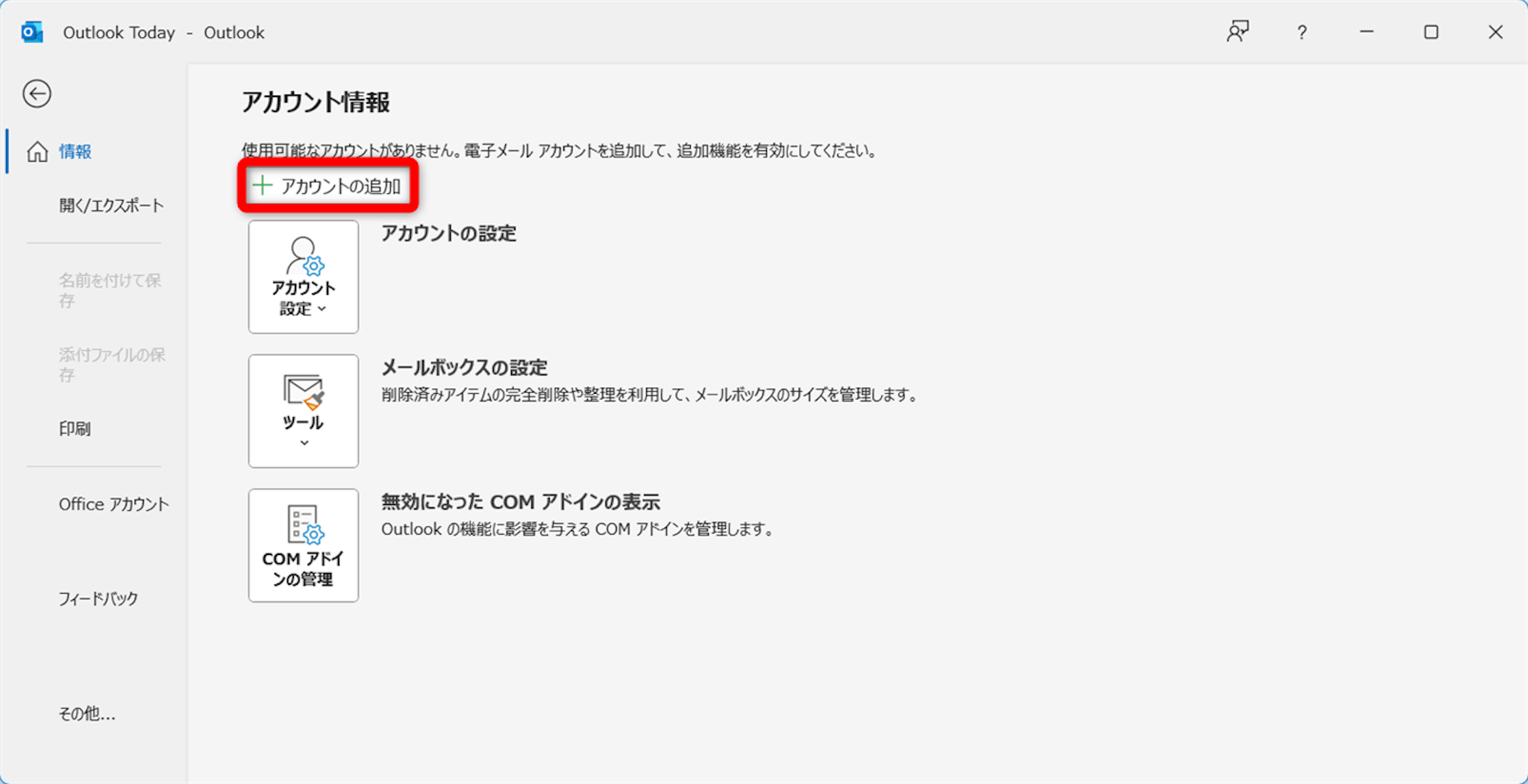Minimize the Outlook window
This screenshot has height=784, width=1528.
click(x=1367, y=32)
